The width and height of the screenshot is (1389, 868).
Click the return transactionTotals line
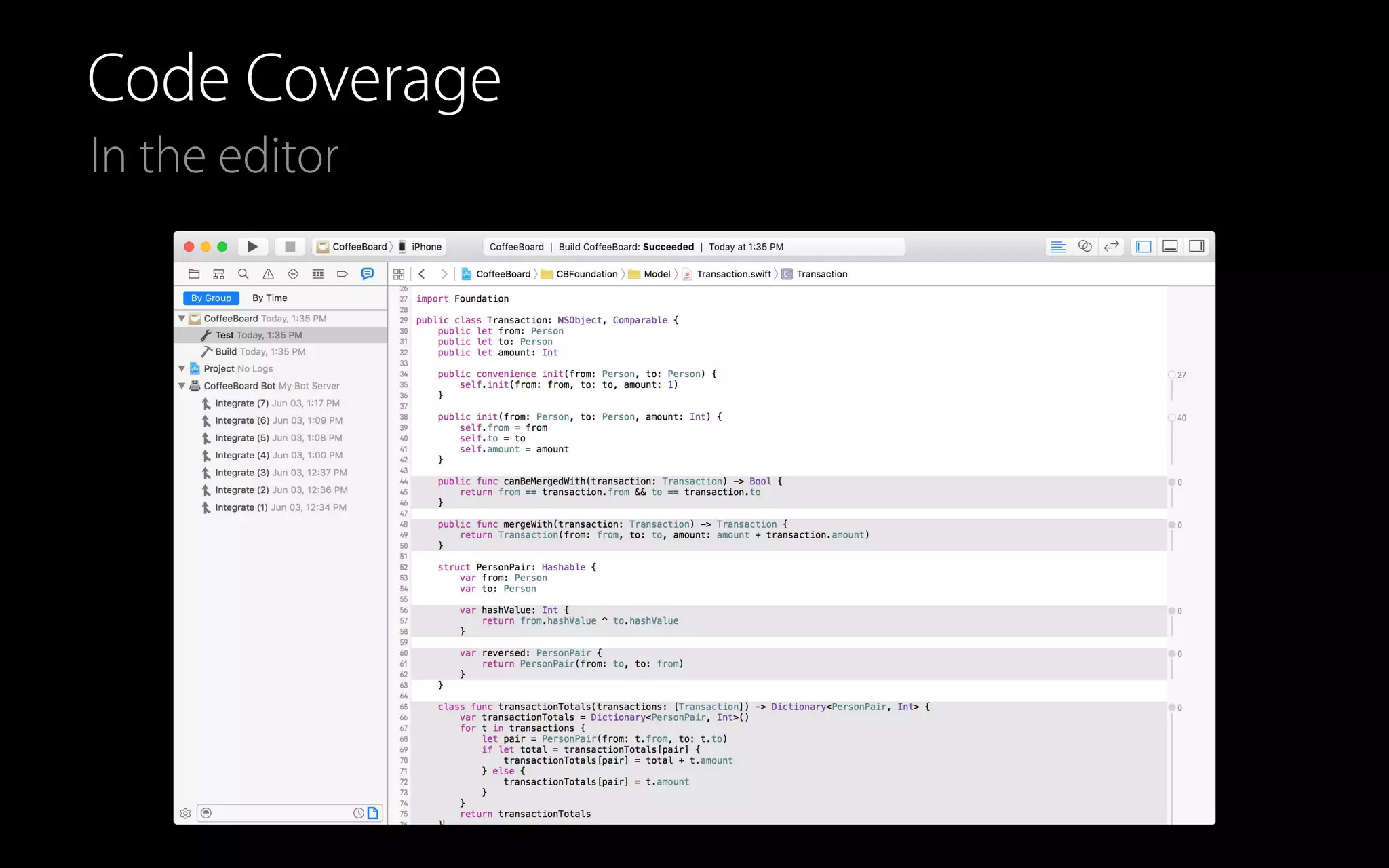[526, 814]
